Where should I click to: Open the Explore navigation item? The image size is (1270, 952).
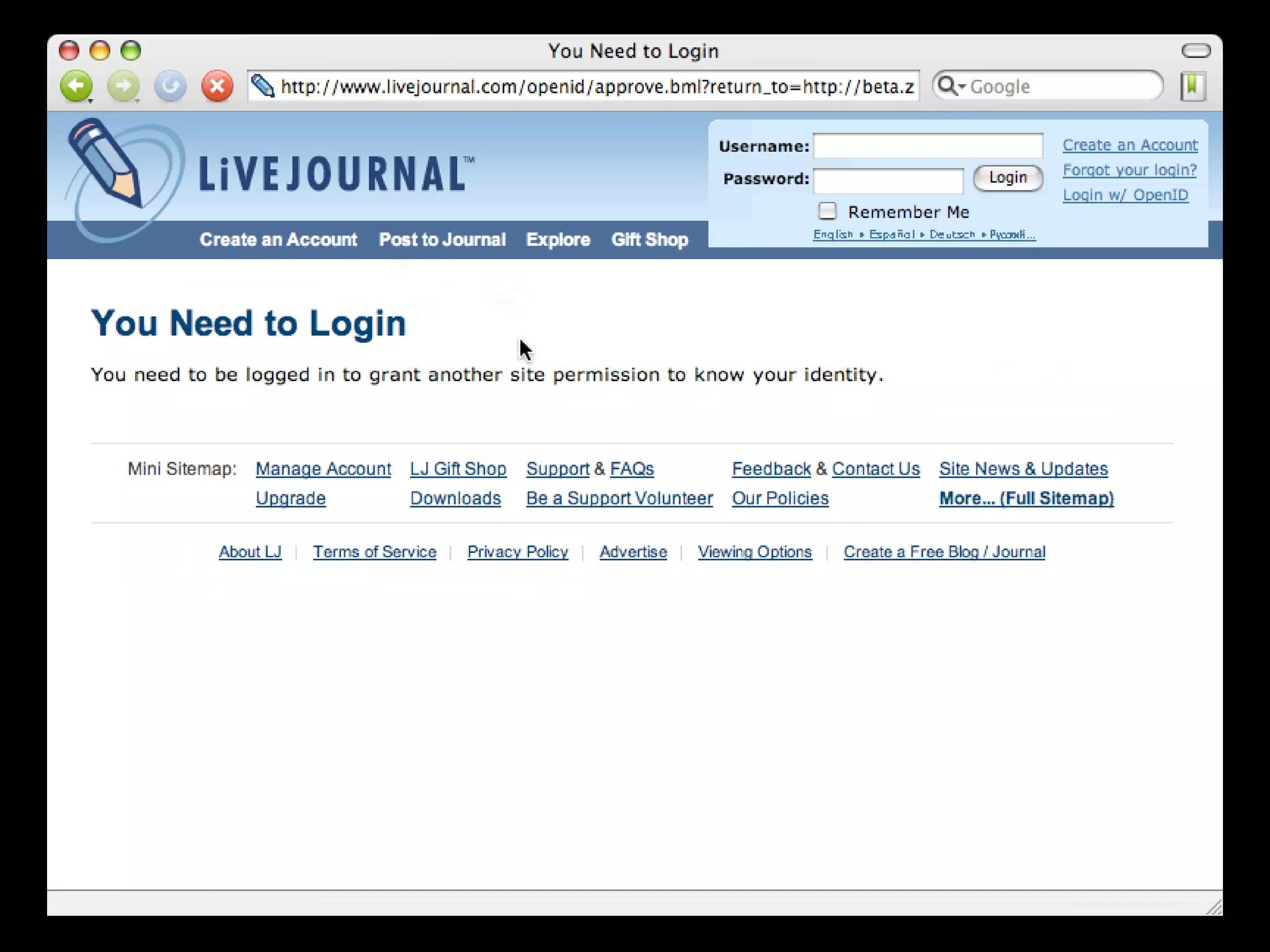pyautogui.click(x=558, y=240)
